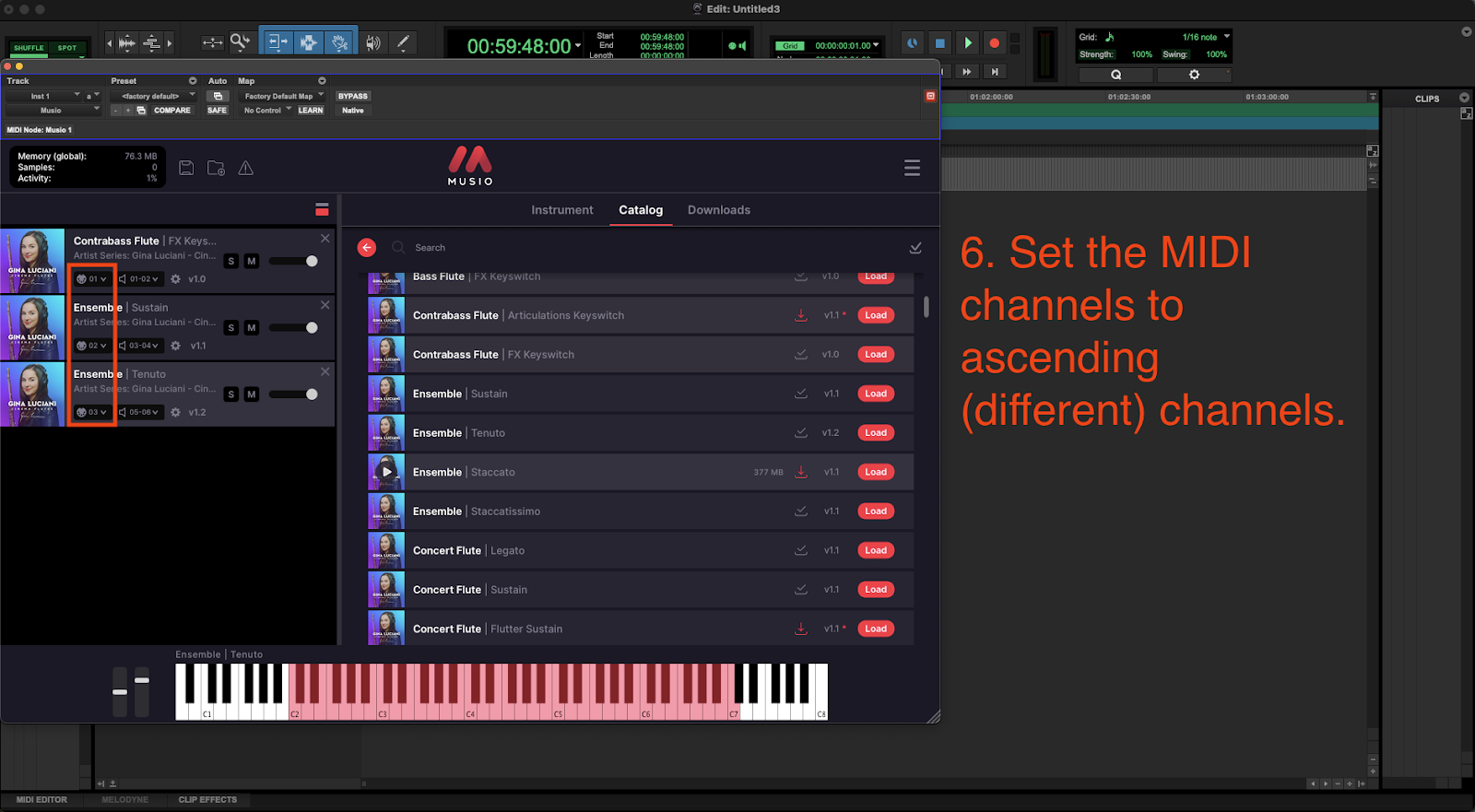Select the Pencil tool in Pro Tools
1475x812 pixels.
pos(403,42)
